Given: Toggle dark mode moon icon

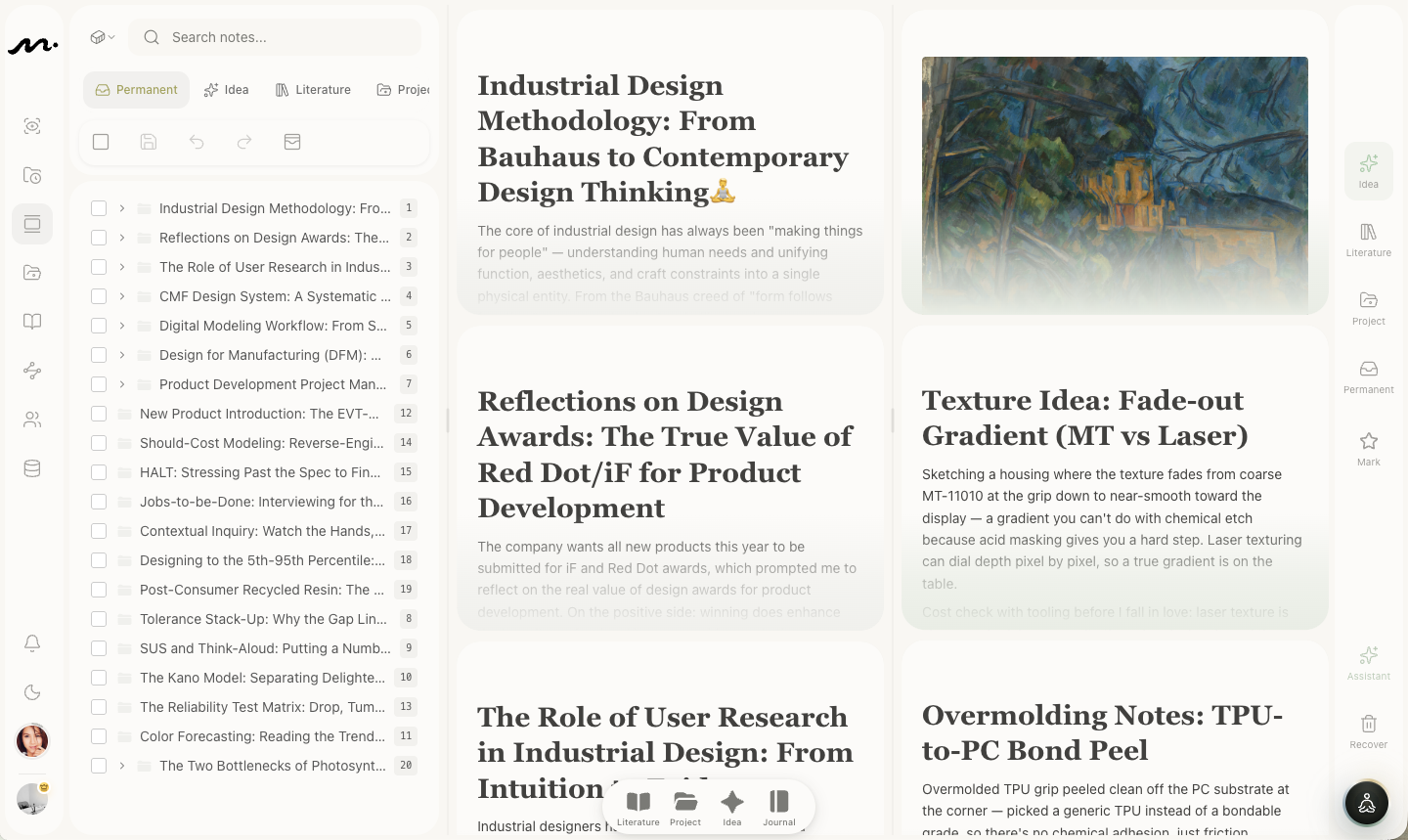Looking at the screenshot, I should [32, 692].
